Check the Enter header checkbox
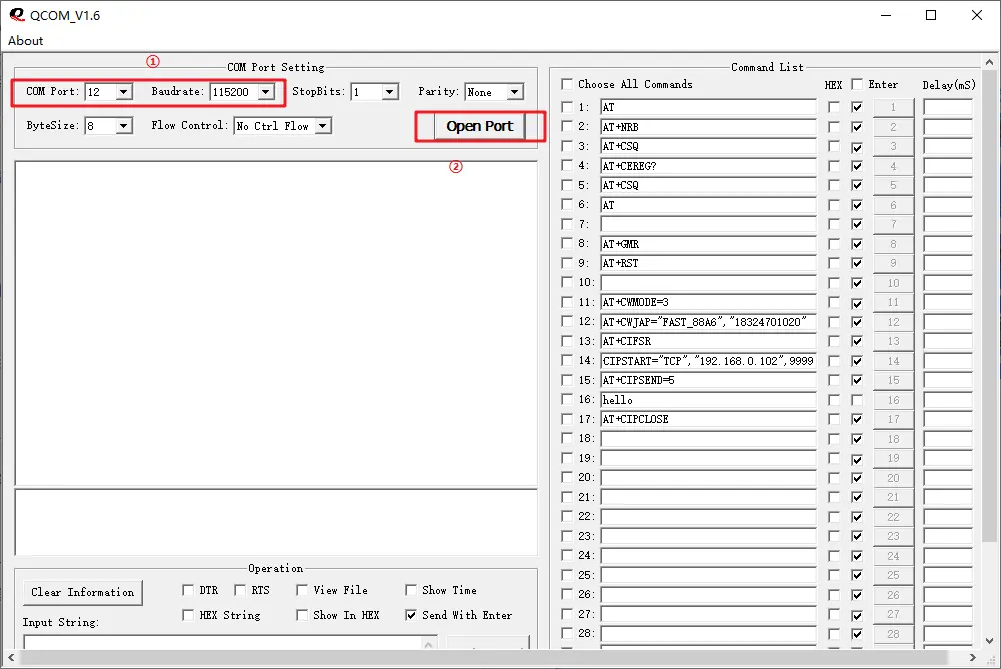This screenshot has width=1001, height=669. (857, 84)
